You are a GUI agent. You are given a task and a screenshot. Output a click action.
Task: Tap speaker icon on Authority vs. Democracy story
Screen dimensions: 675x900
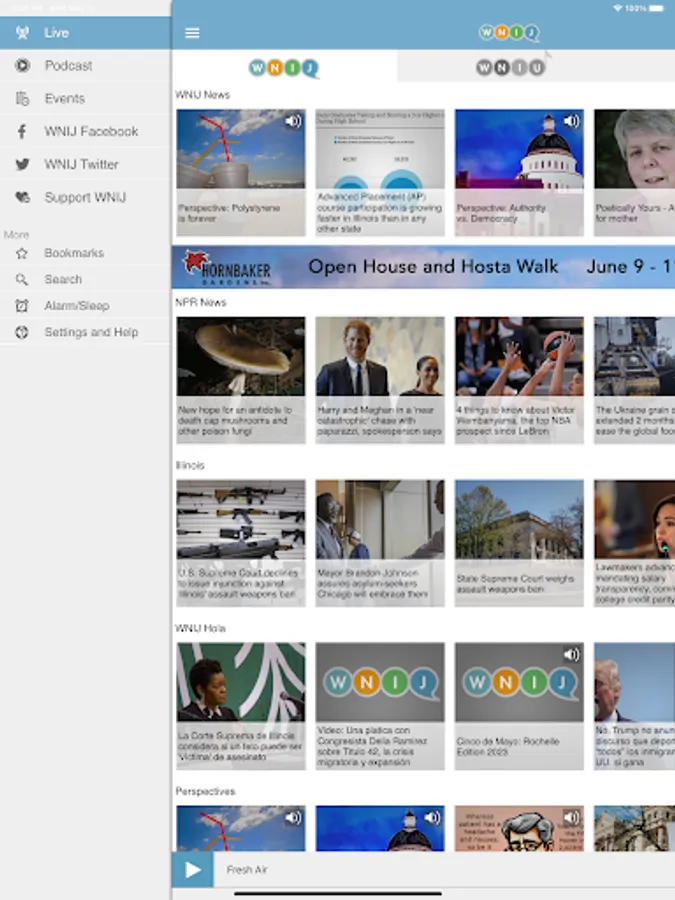click(x=571, y=121)
